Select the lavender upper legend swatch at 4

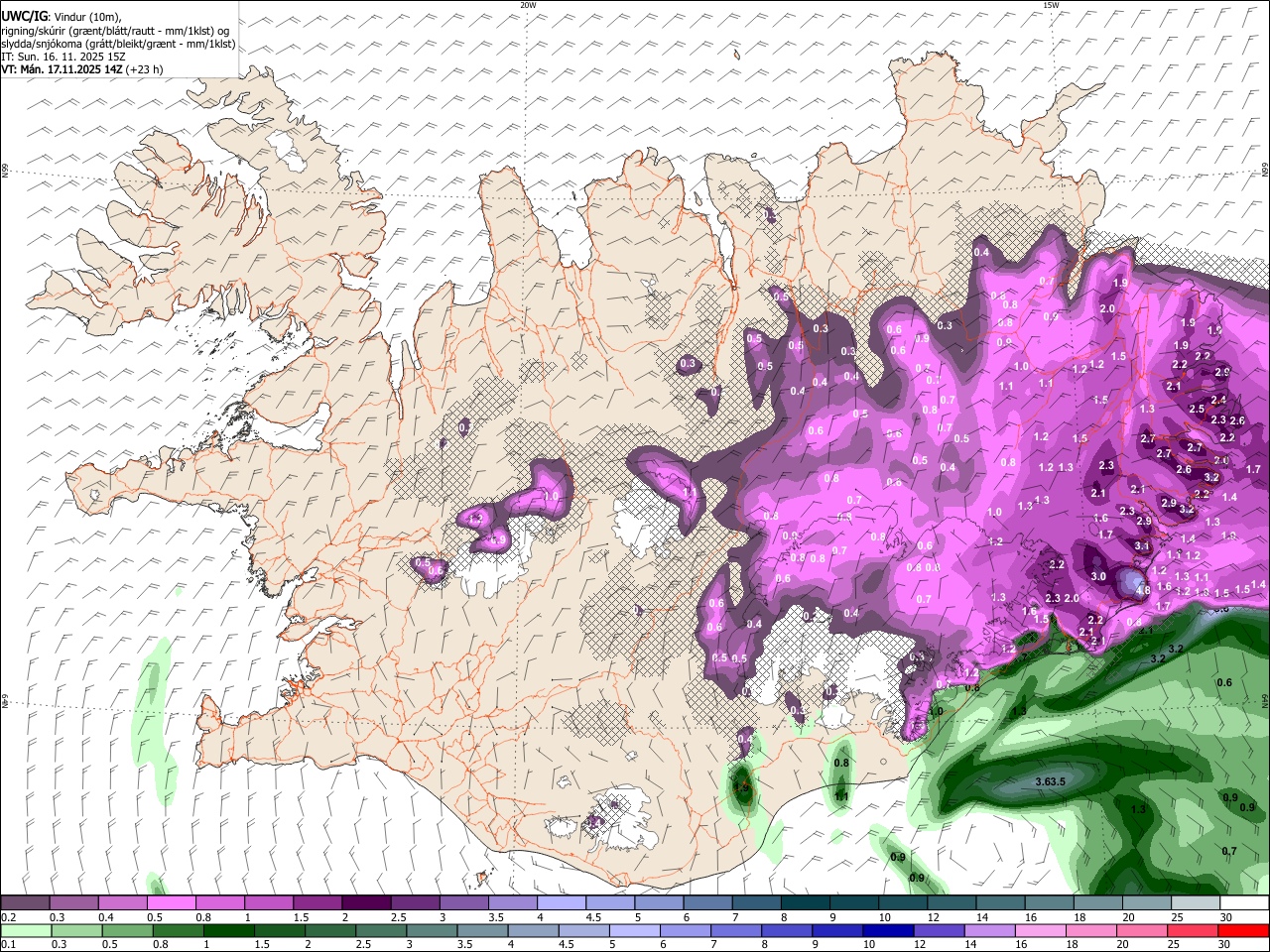561,902
